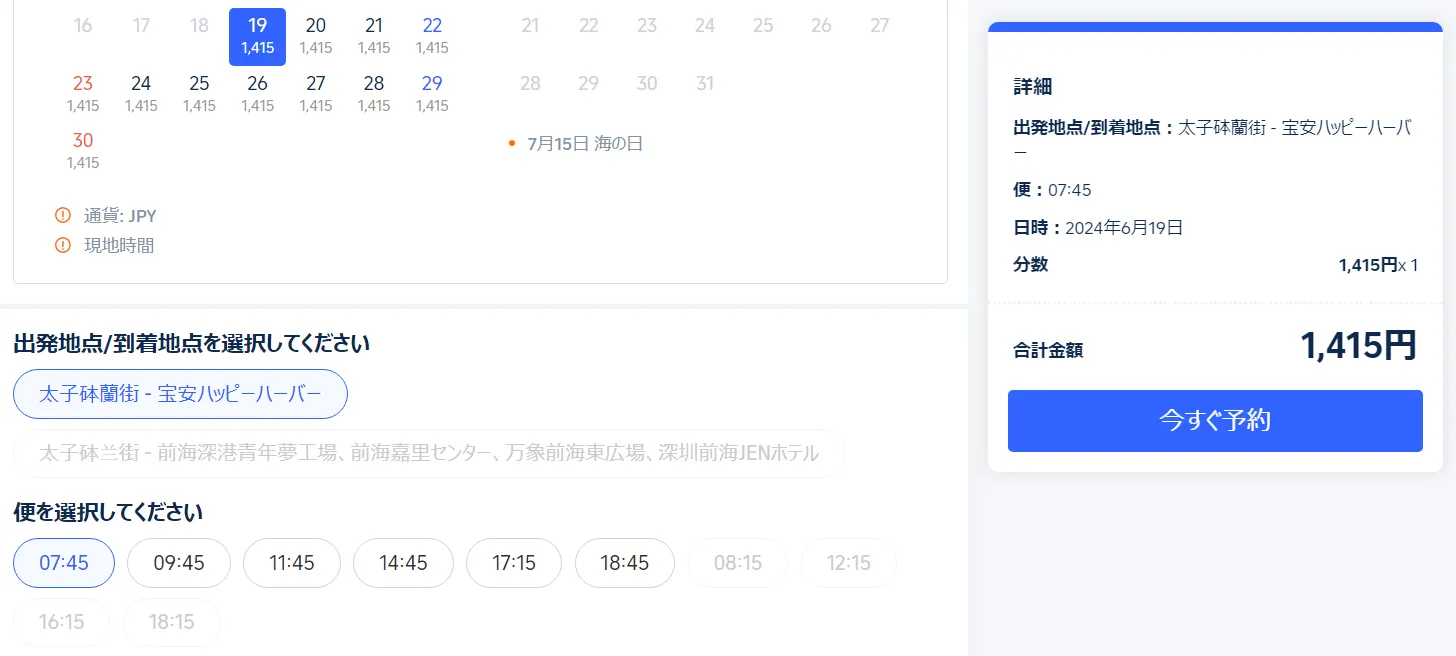Select route 太子砵蘭街 - 宝安ハッピーハーバー
Viewport: 1456px width, 656px height.
(180, 394)
